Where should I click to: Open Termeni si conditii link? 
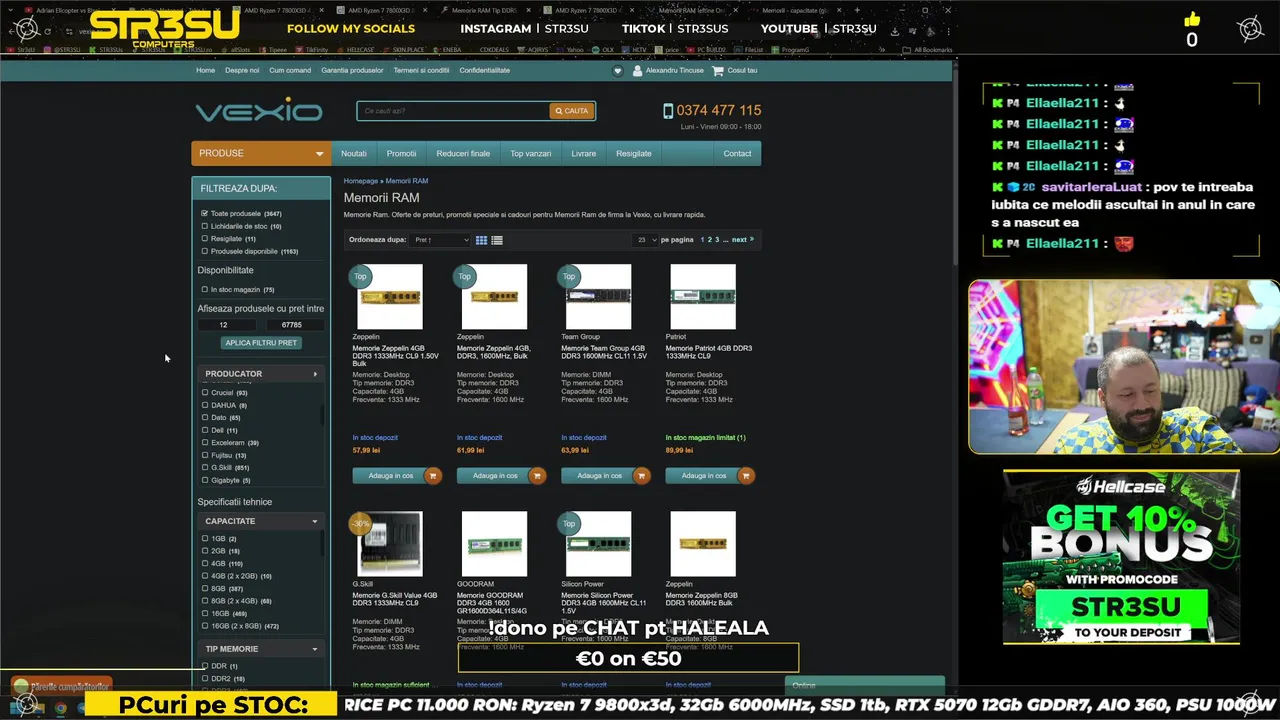coord(421,71)
